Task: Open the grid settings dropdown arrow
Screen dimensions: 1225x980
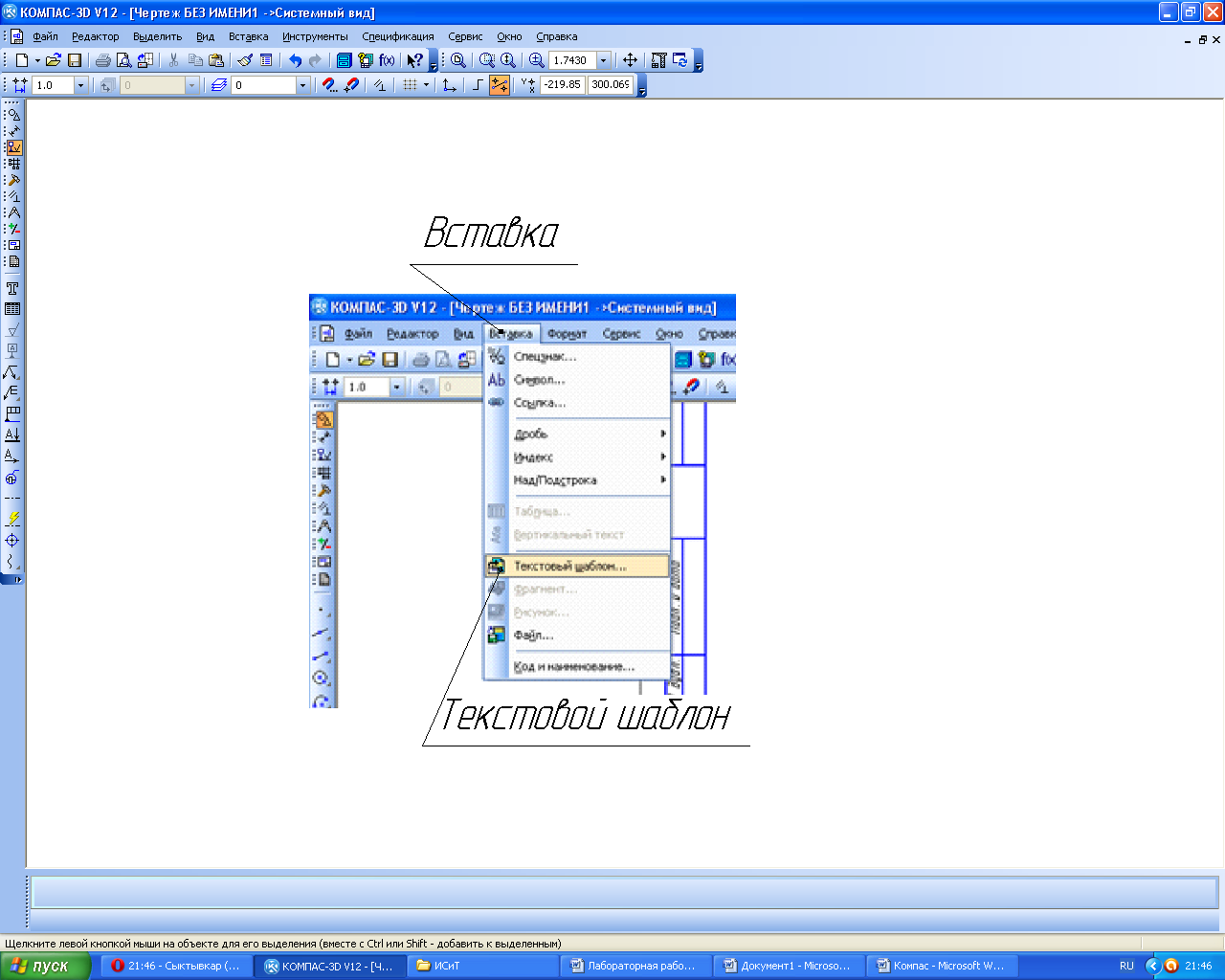Action: click(426, 85)
